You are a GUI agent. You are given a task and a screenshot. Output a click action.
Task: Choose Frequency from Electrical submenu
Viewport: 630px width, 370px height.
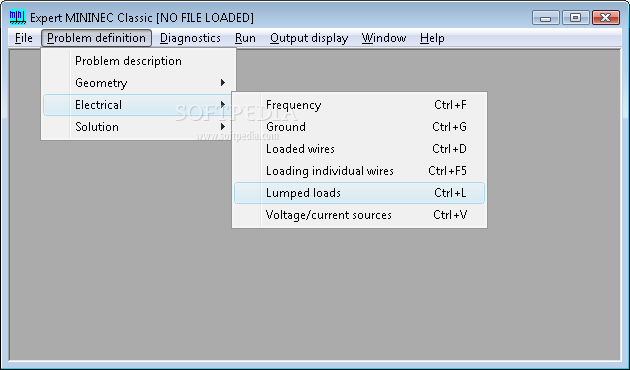[359, 105]
